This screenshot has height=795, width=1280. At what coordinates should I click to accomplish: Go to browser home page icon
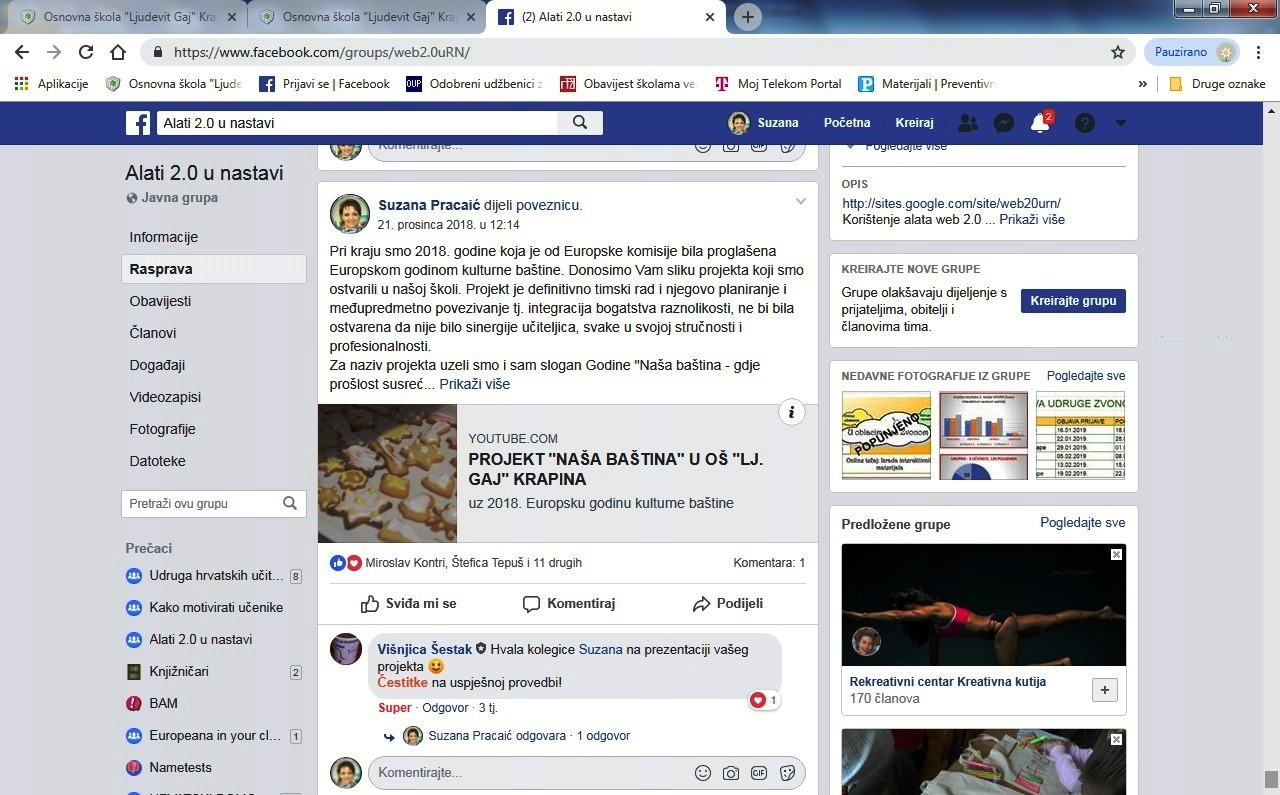coord(118,52)
